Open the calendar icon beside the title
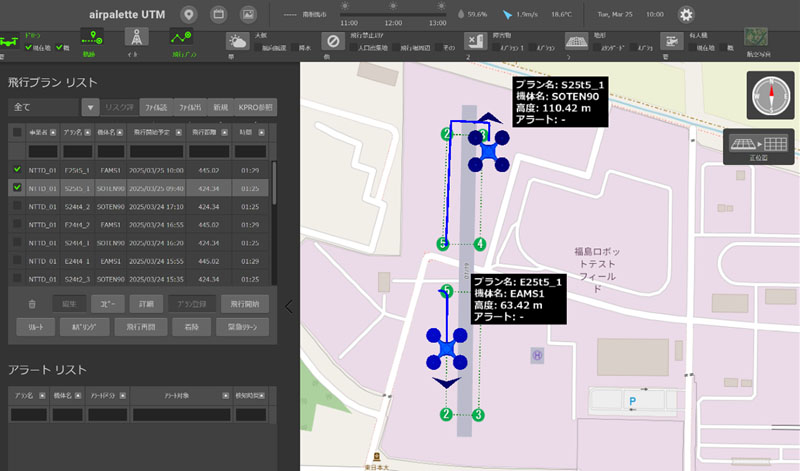 click(x=218, y=14)
